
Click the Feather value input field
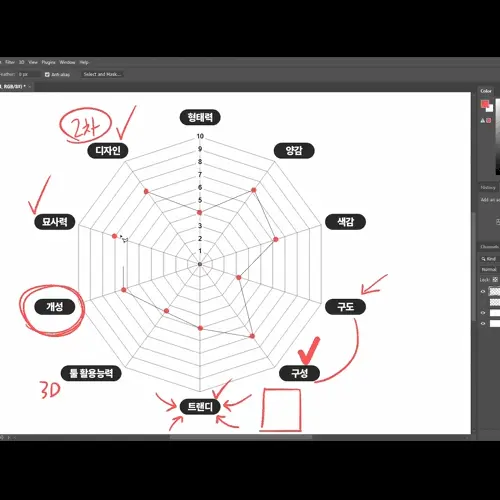coord(28,74)
